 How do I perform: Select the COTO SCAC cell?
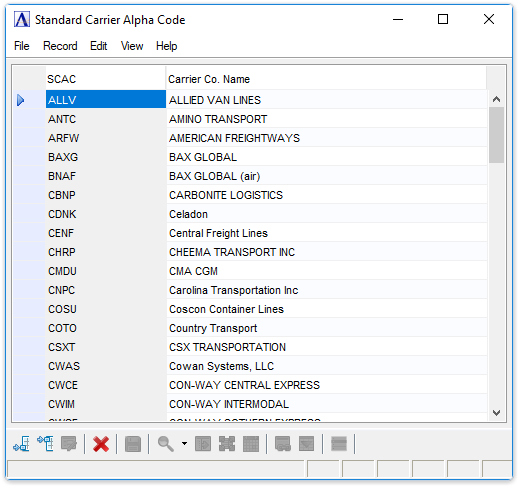(x=106, y=328)
